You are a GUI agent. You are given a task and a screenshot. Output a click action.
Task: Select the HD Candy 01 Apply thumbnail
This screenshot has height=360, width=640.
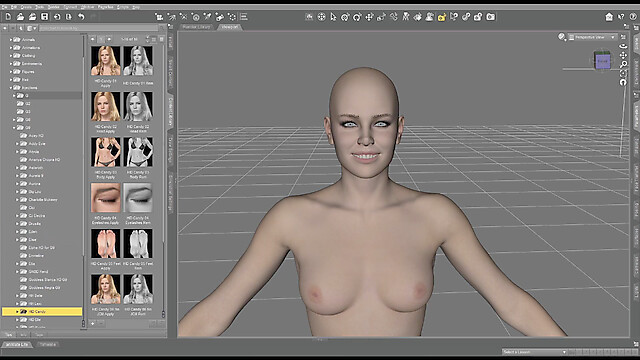[x=106, y=60]
